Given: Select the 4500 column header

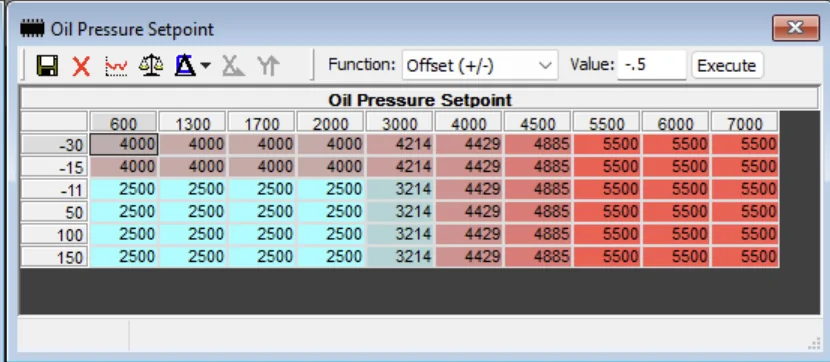Looking at the screenshot, I should click(x=537, y=122).
